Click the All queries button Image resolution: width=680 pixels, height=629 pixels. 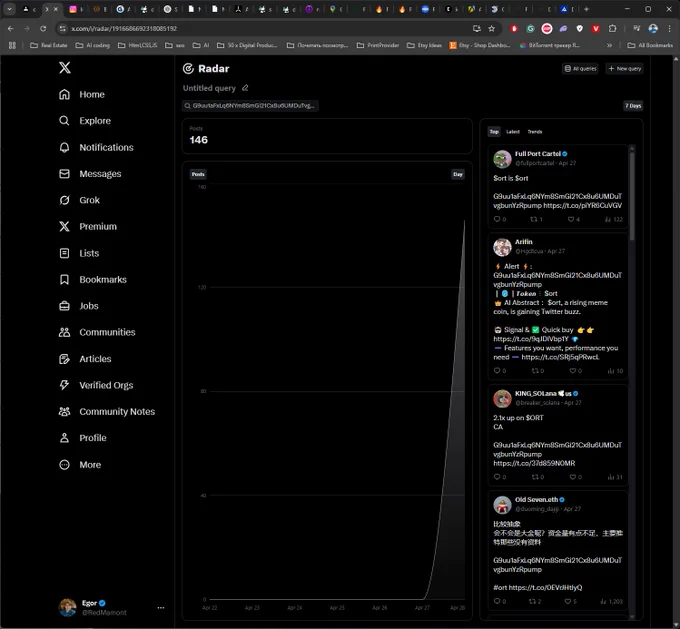tap(580, 69)
